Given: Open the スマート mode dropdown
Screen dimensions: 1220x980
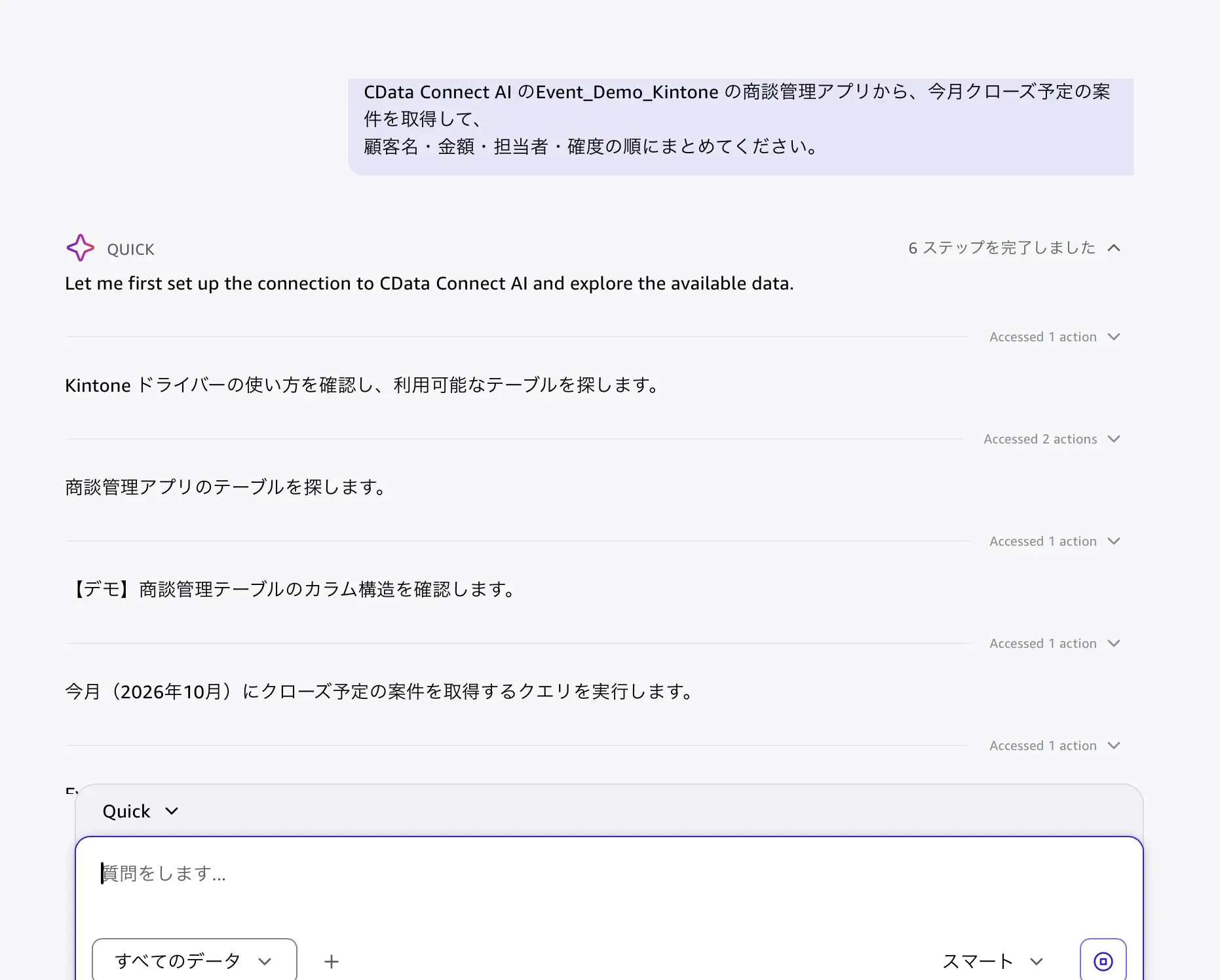Looking at the screenshot, I should [992, 961].
